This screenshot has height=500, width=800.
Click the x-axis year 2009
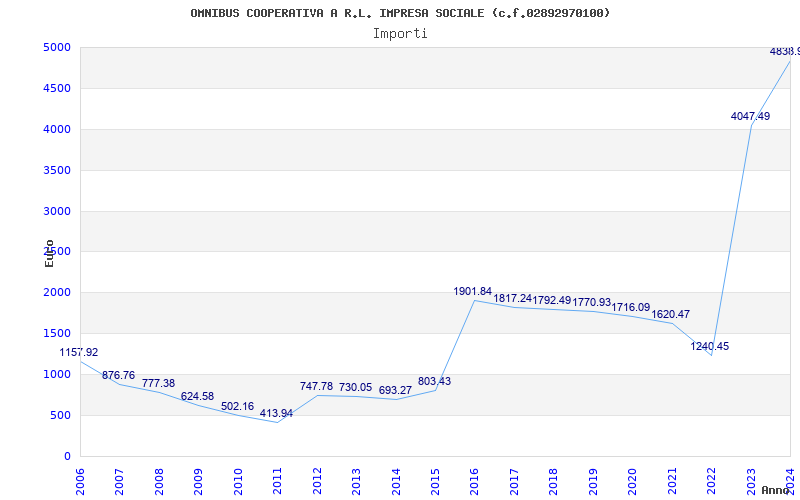[x=198, y=482]
